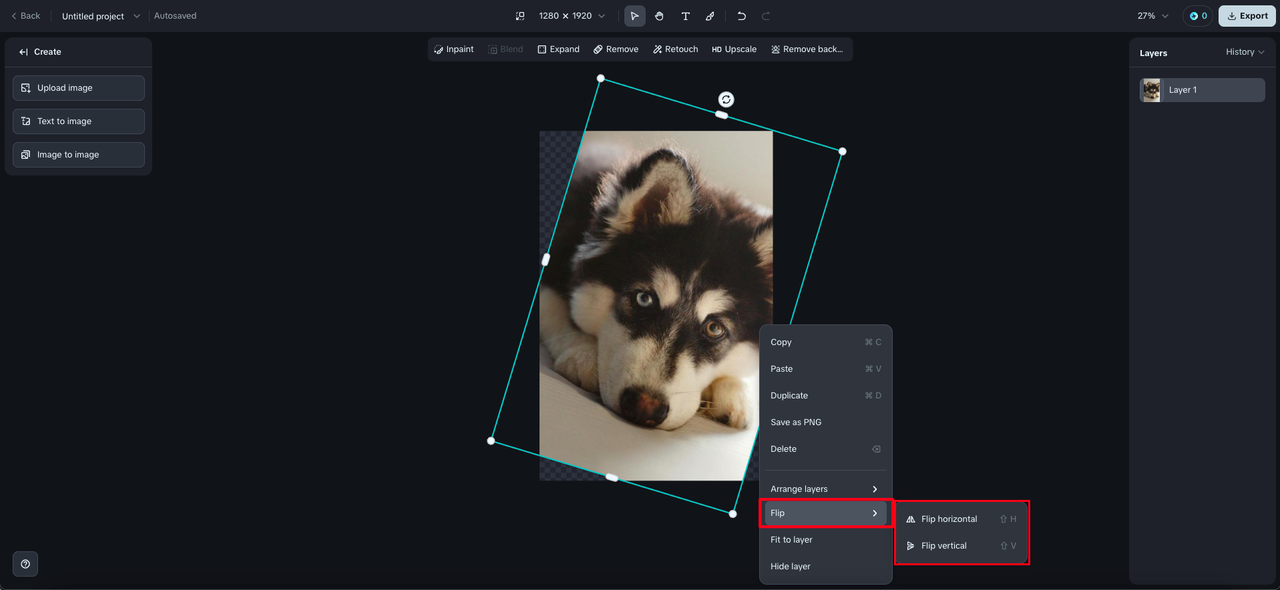Click the canvas resize icon
Screen dimensions: 1280x590
coord(520,16)
